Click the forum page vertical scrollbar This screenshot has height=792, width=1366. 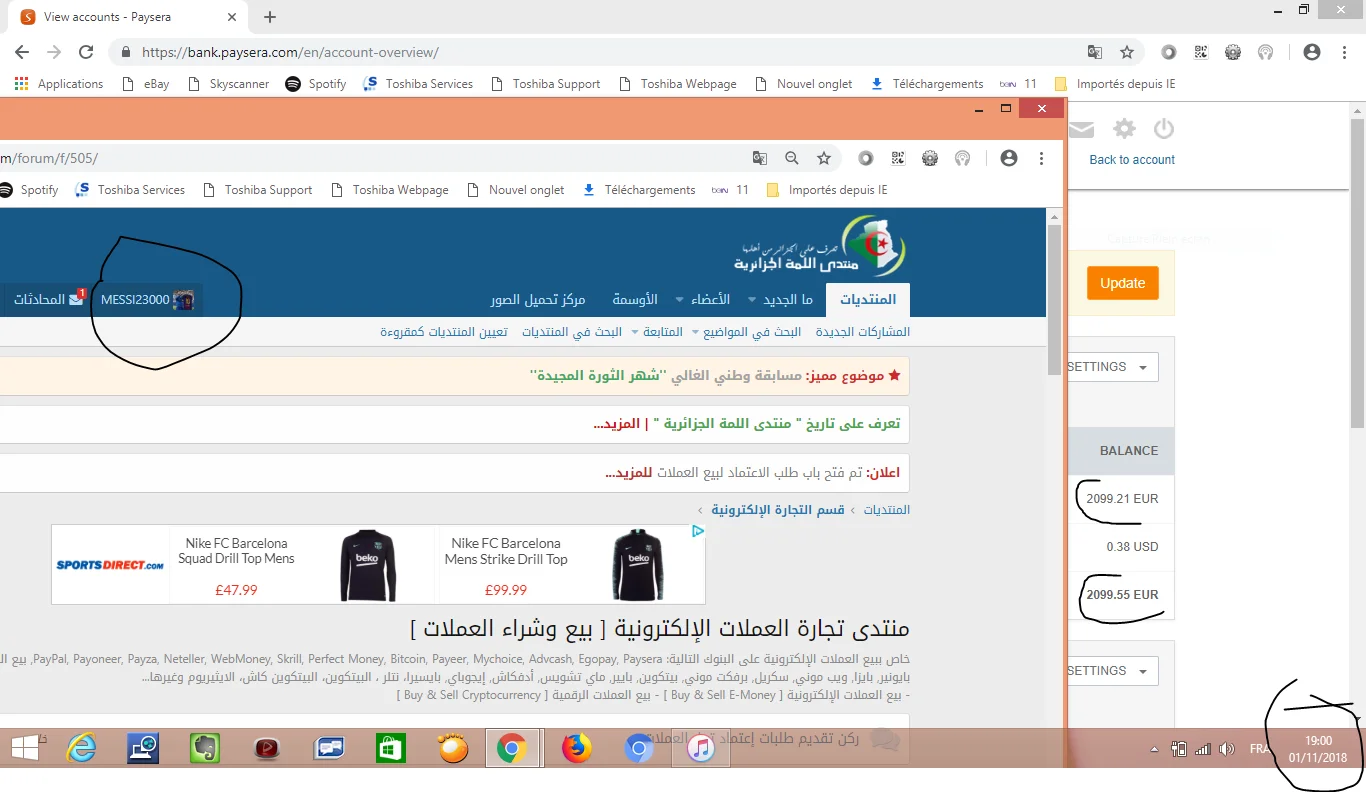1054,300
